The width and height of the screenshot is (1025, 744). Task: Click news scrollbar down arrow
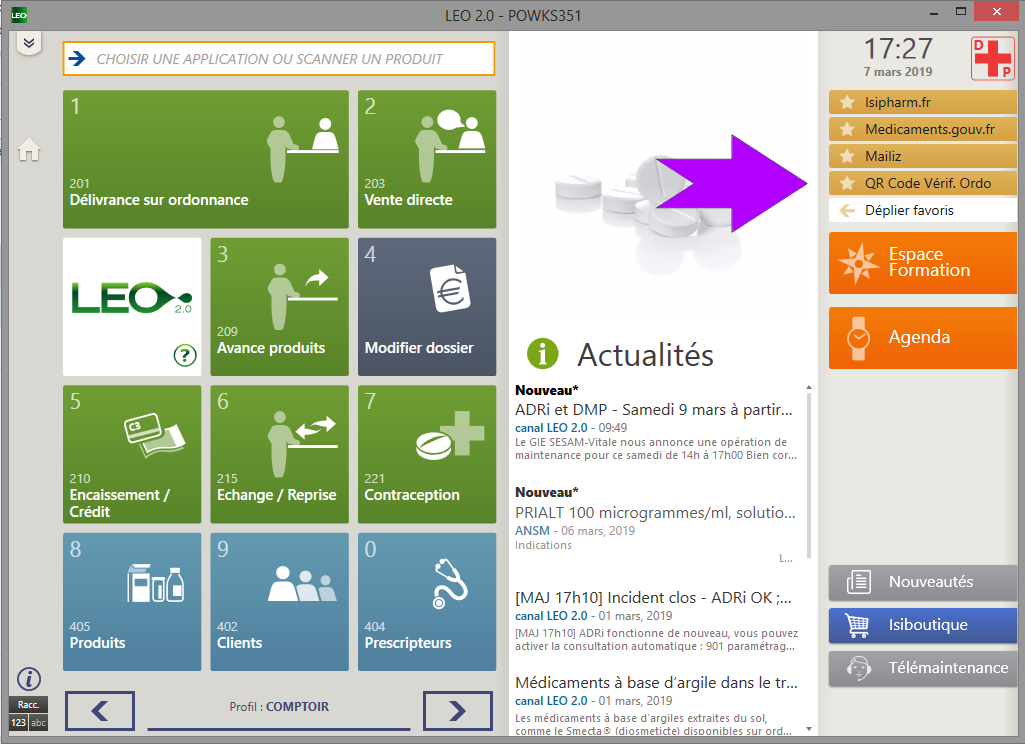click(x=809, y=728)
